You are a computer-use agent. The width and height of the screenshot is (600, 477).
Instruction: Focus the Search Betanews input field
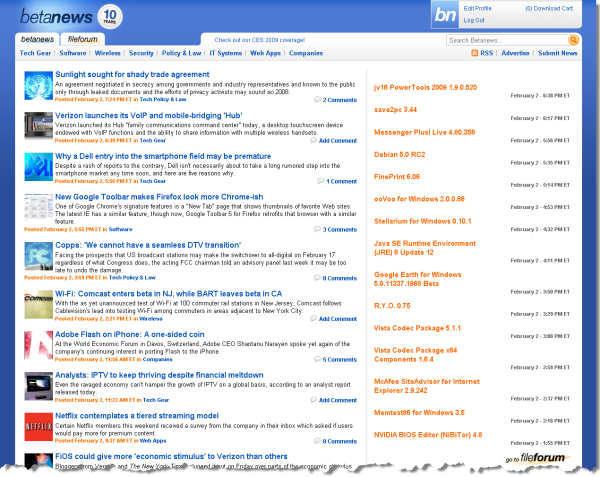tap(507, 40)
